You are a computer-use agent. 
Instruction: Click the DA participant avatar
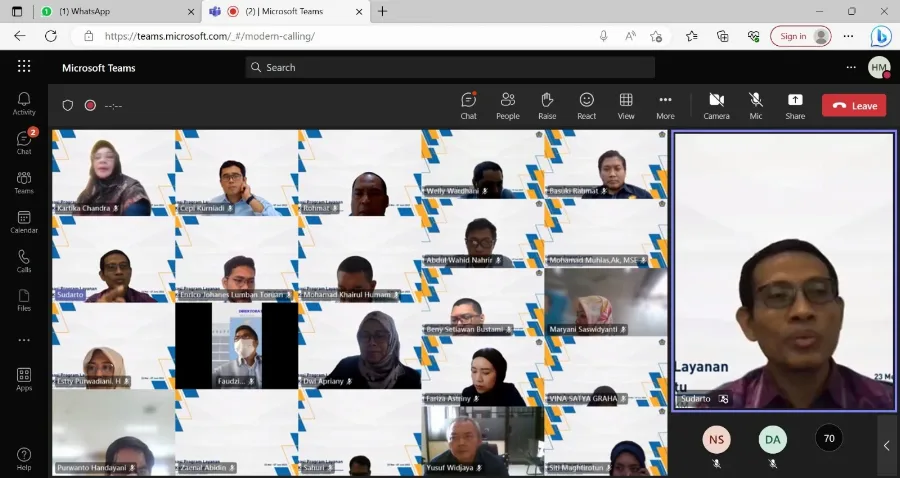[773, 440]
